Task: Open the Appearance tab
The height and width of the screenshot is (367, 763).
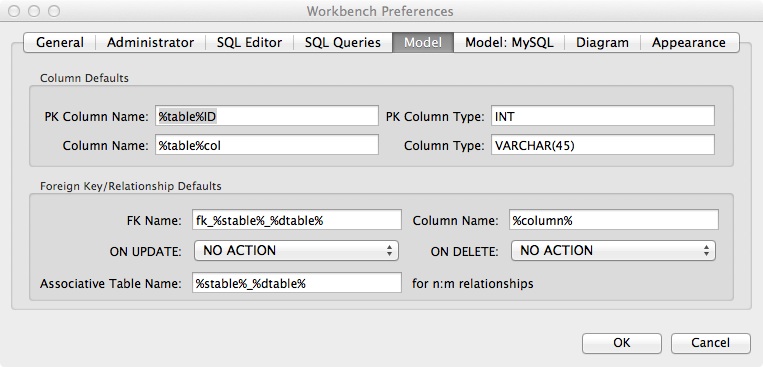Action: [x=689, y=42]
